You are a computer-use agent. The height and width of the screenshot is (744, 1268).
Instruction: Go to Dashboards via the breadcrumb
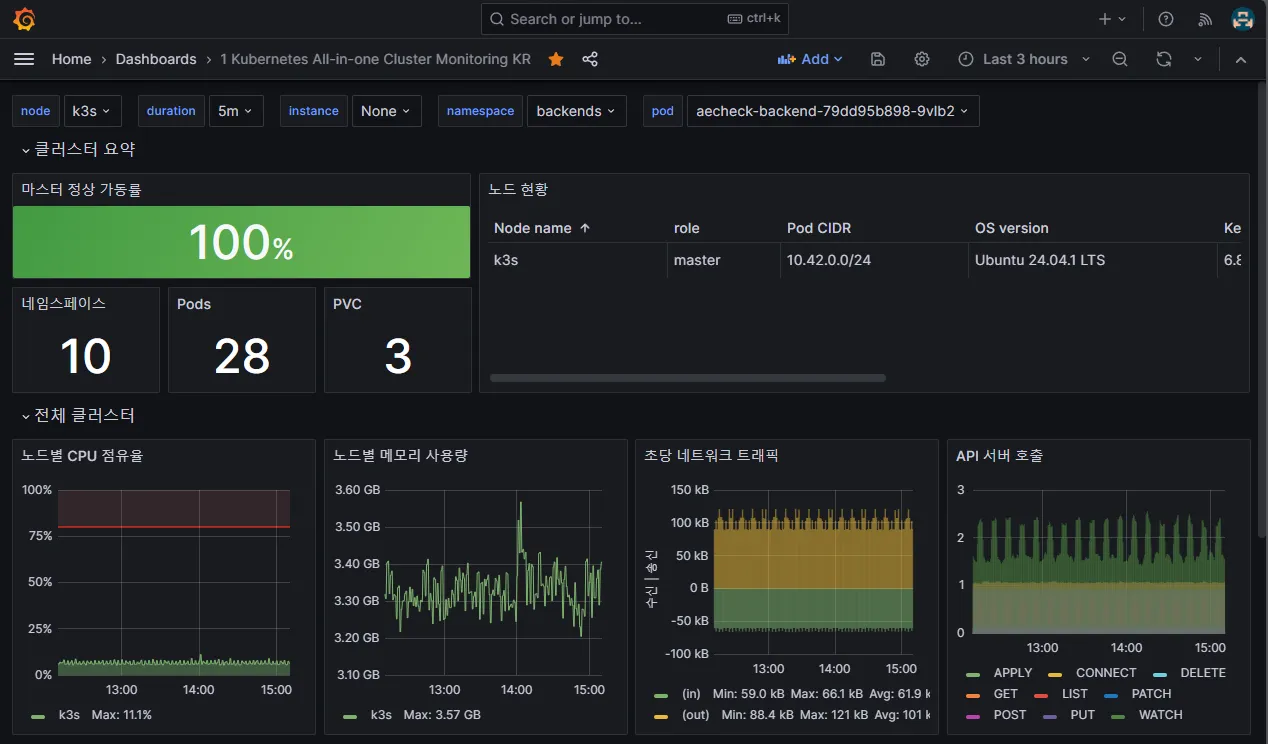(x=156, y=59)
